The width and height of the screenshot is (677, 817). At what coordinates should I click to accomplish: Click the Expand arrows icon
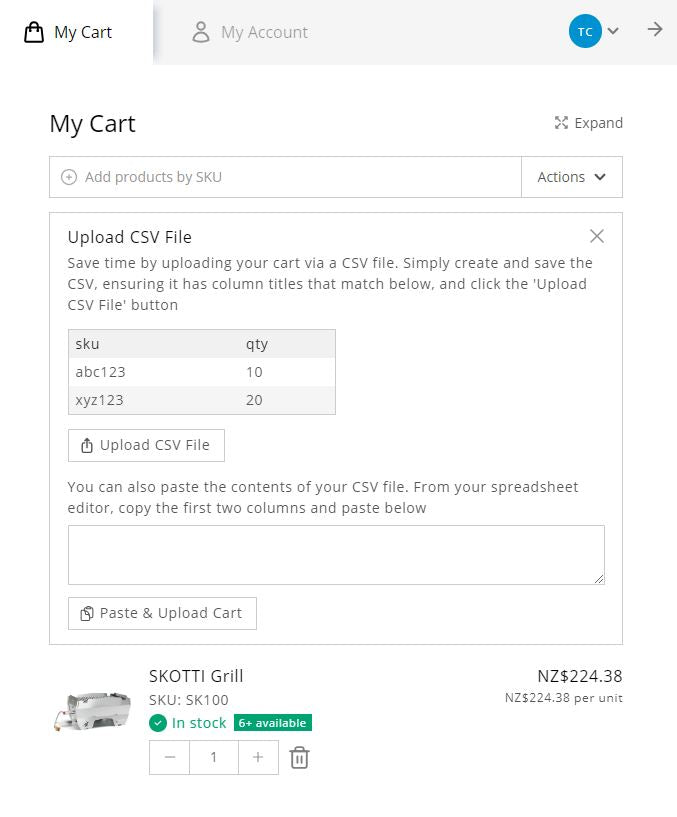[561, 123]
